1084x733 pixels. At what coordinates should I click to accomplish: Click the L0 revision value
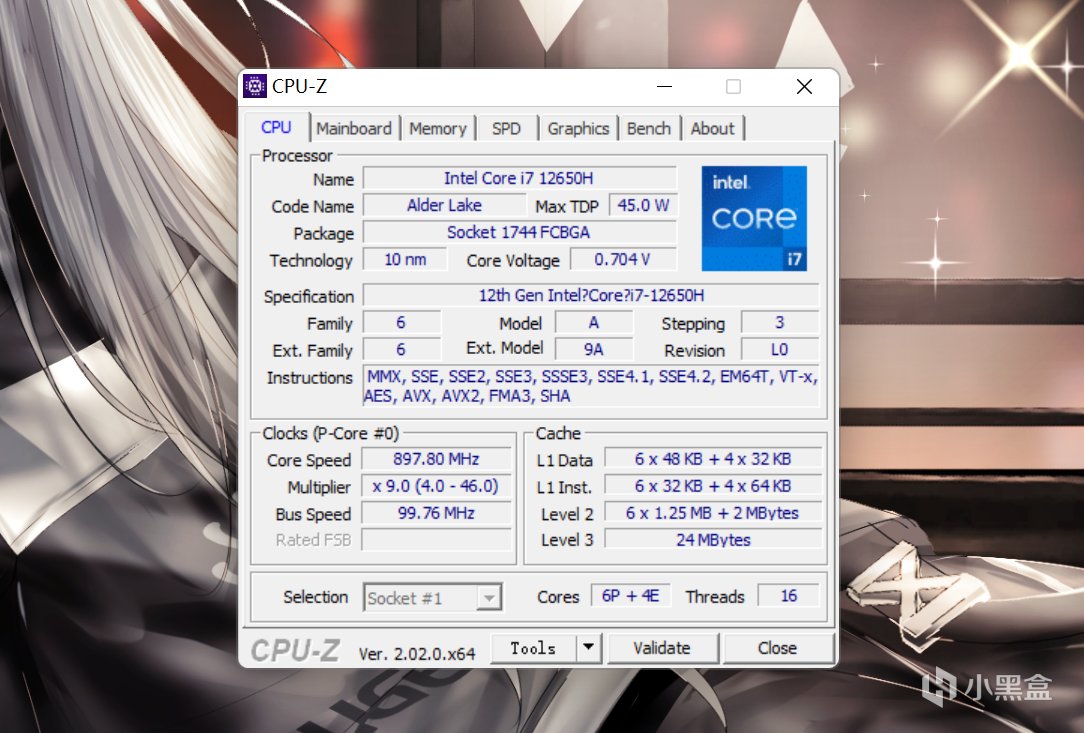[780, 349]
